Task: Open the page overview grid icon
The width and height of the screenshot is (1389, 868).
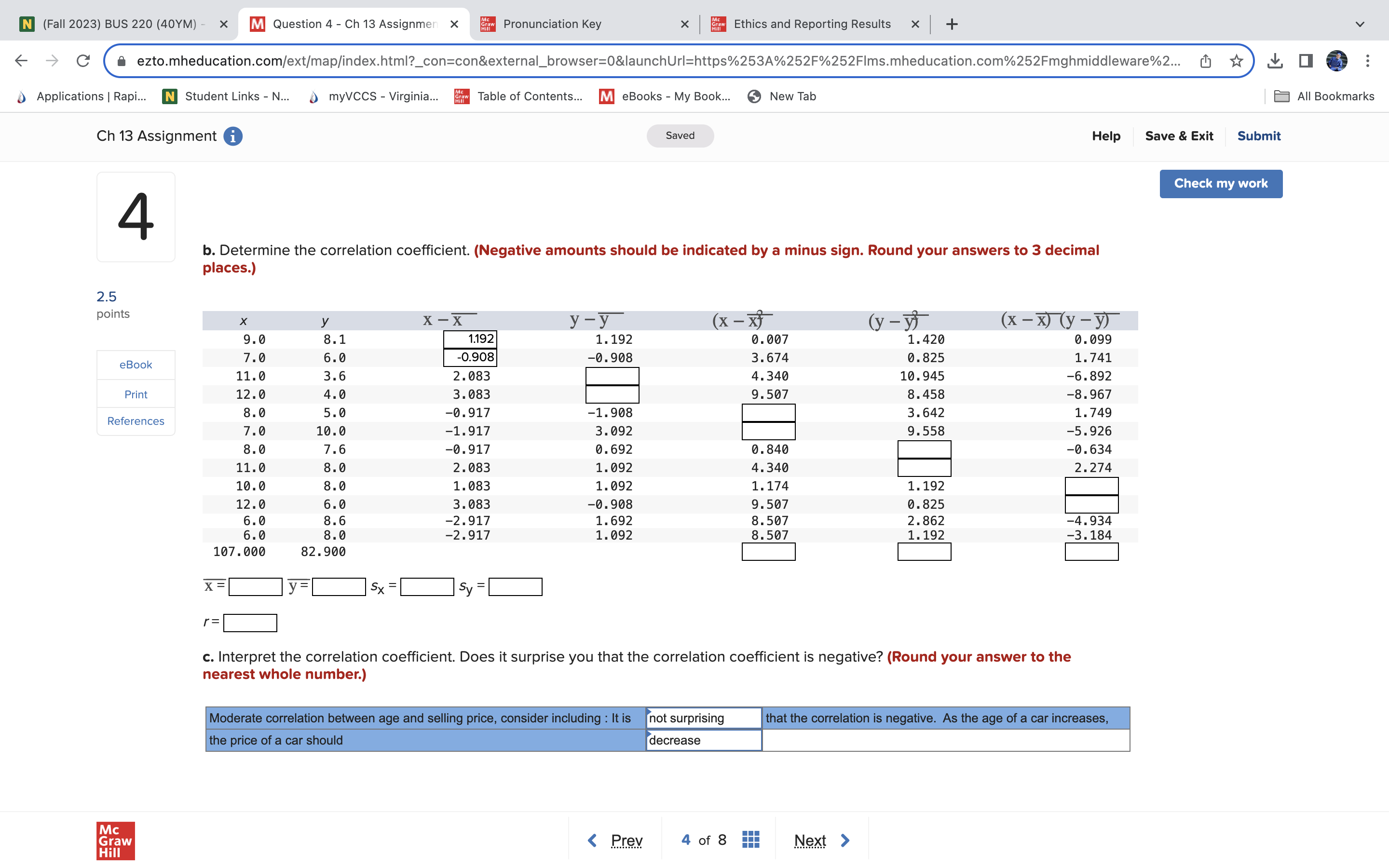Action: [x=749, y=839]
